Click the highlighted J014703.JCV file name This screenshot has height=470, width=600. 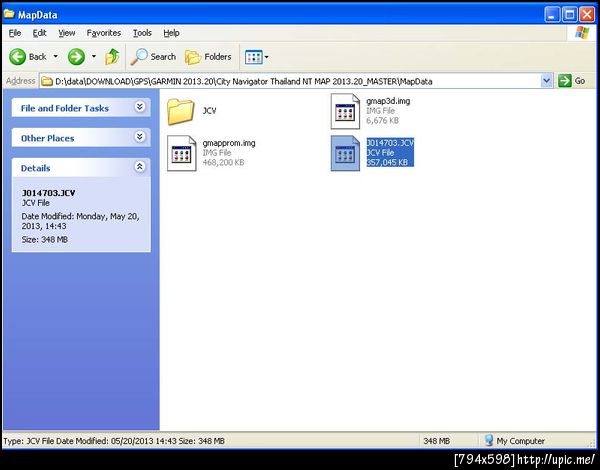point(390,143)
